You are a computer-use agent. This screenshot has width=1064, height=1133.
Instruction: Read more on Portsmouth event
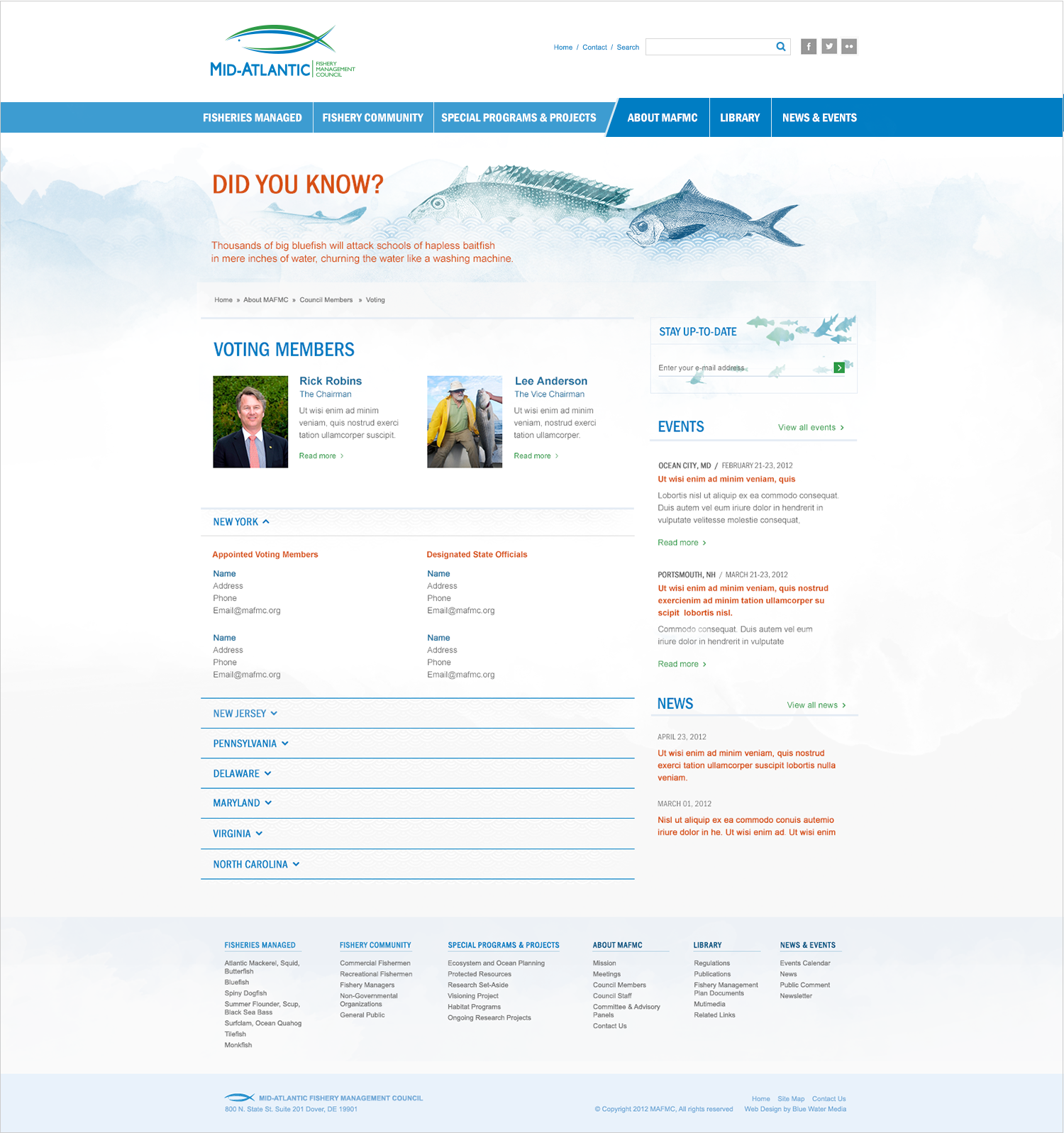pyautogui.click(x=682, y=664)
